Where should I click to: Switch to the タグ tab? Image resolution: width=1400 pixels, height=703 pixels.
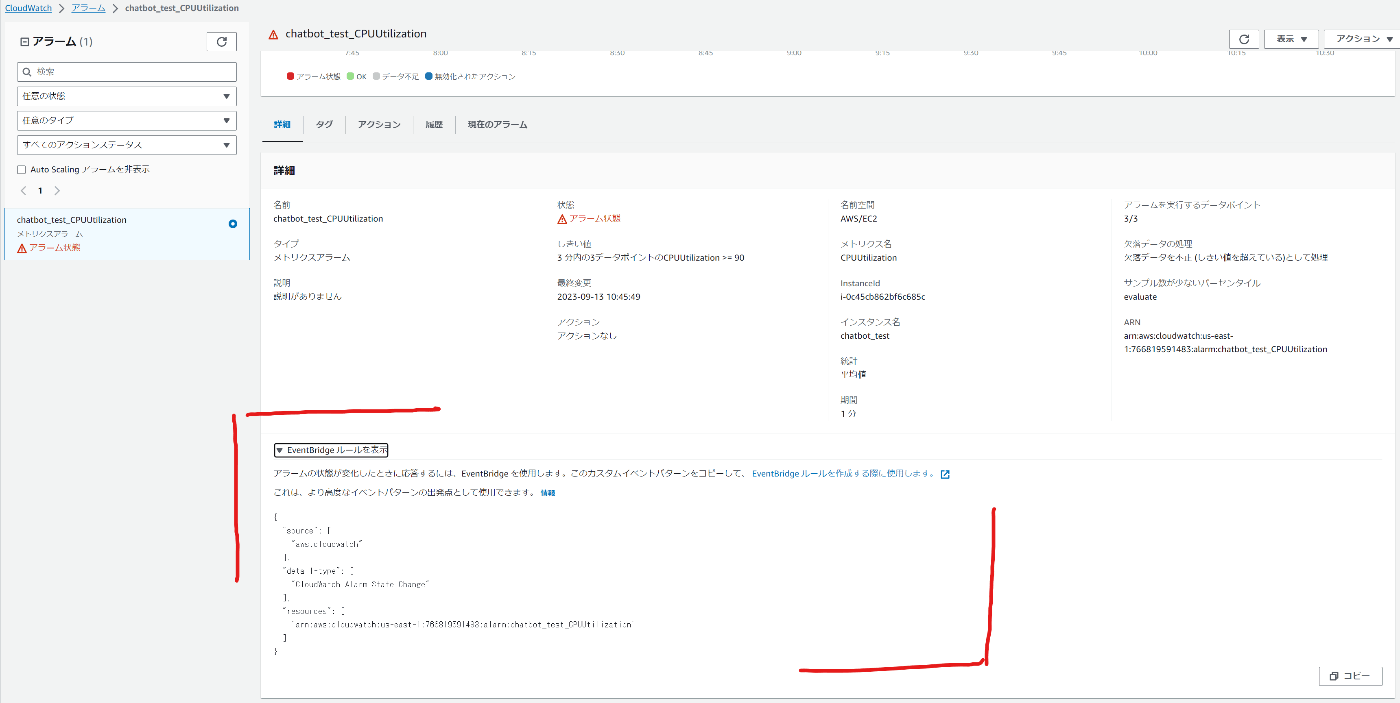325,125
